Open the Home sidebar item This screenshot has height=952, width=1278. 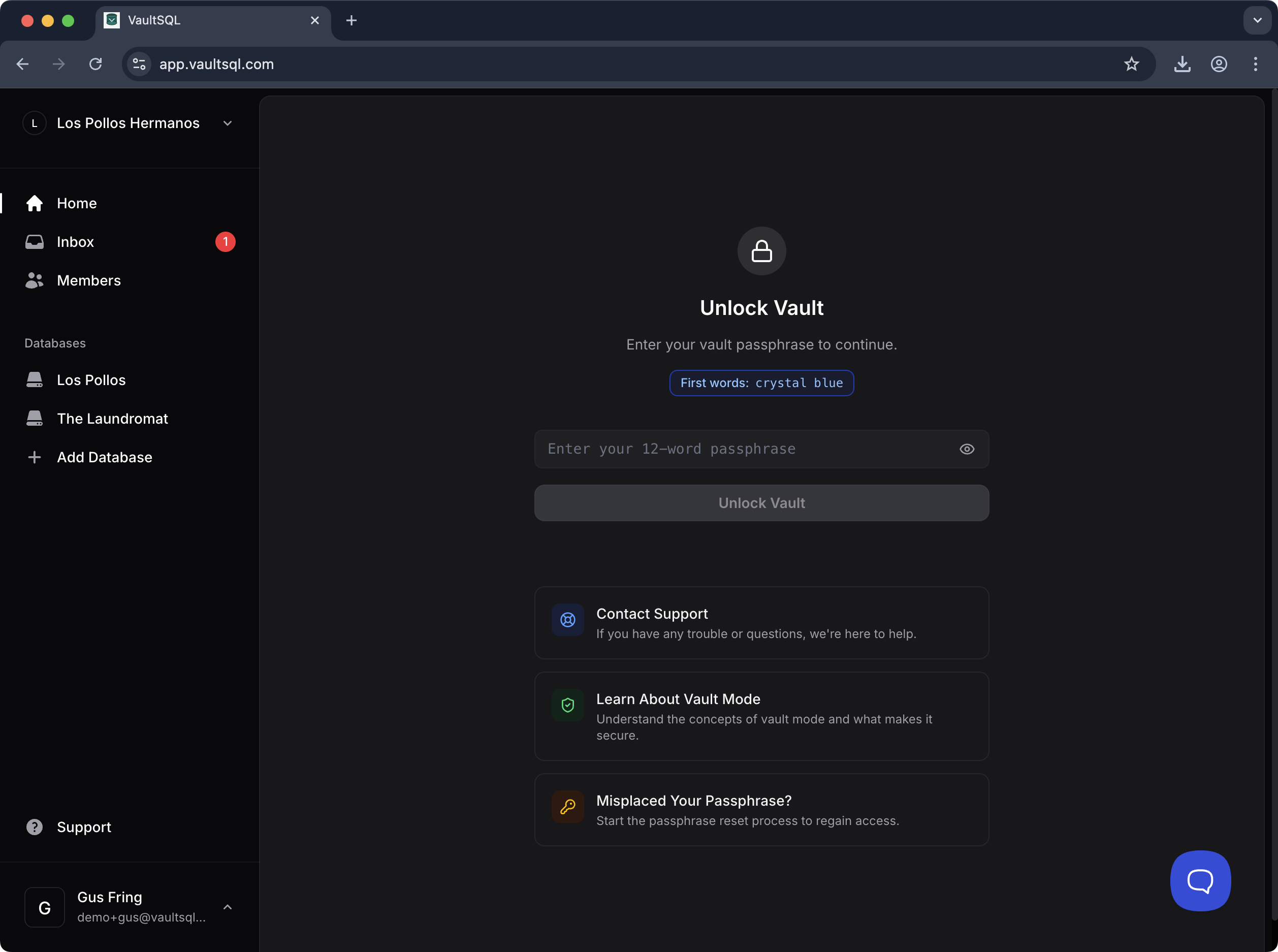click(130, 203)
